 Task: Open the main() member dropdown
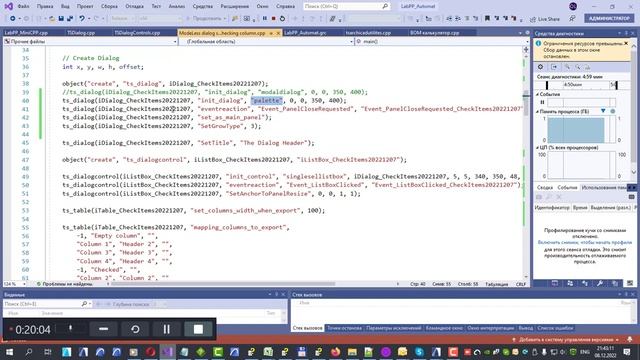[x=441, y=42]
